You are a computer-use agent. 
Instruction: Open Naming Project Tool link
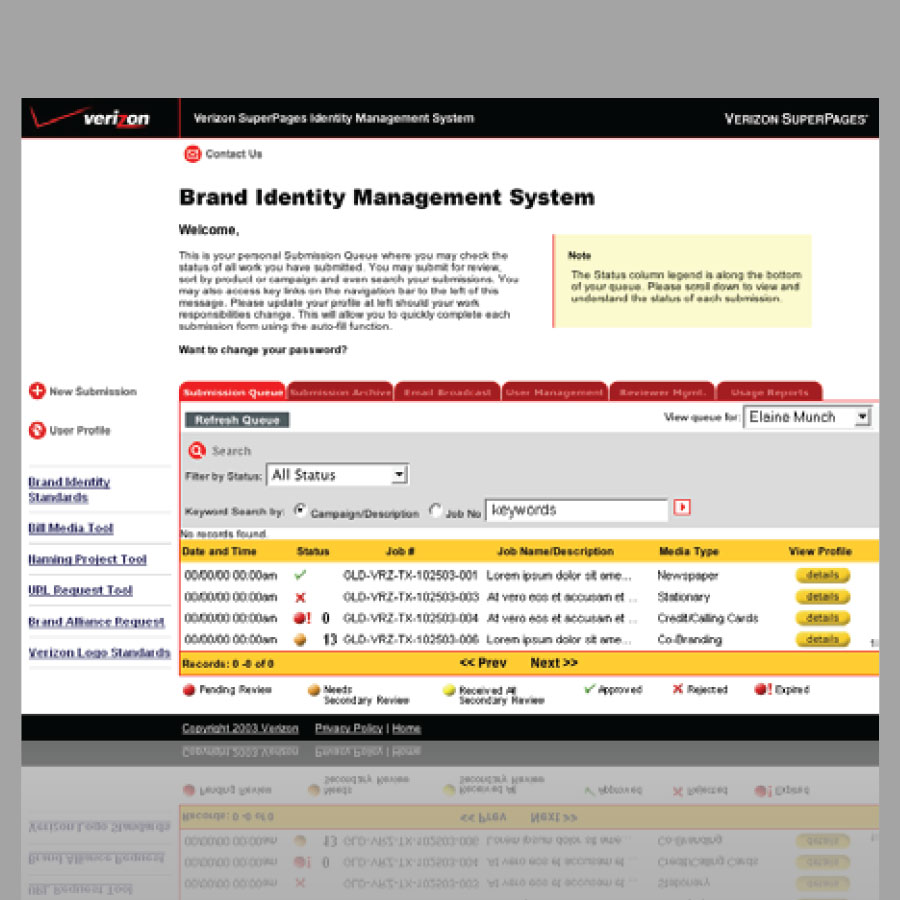[x=87, y=559]
